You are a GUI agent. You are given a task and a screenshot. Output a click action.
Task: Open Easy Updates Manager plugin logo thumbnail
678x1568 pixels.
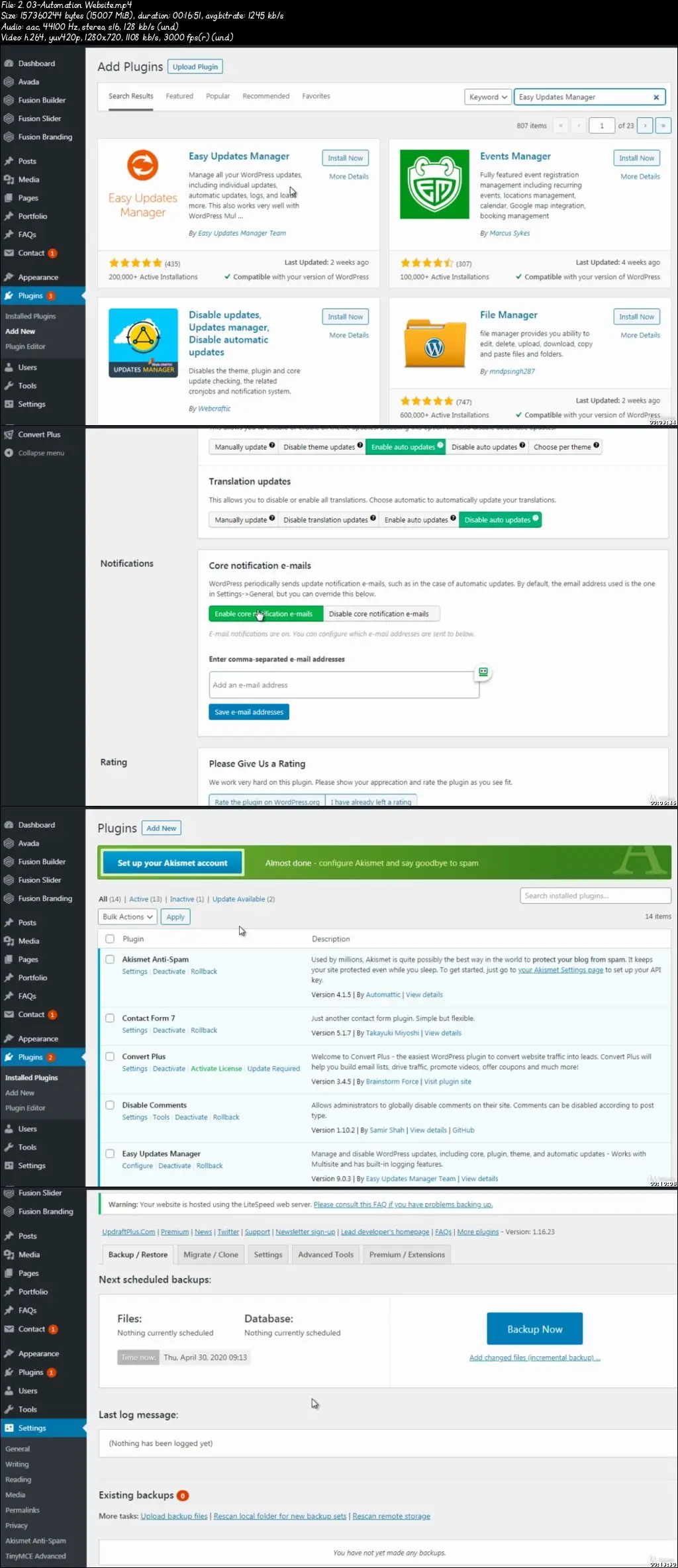pos(143,184)
